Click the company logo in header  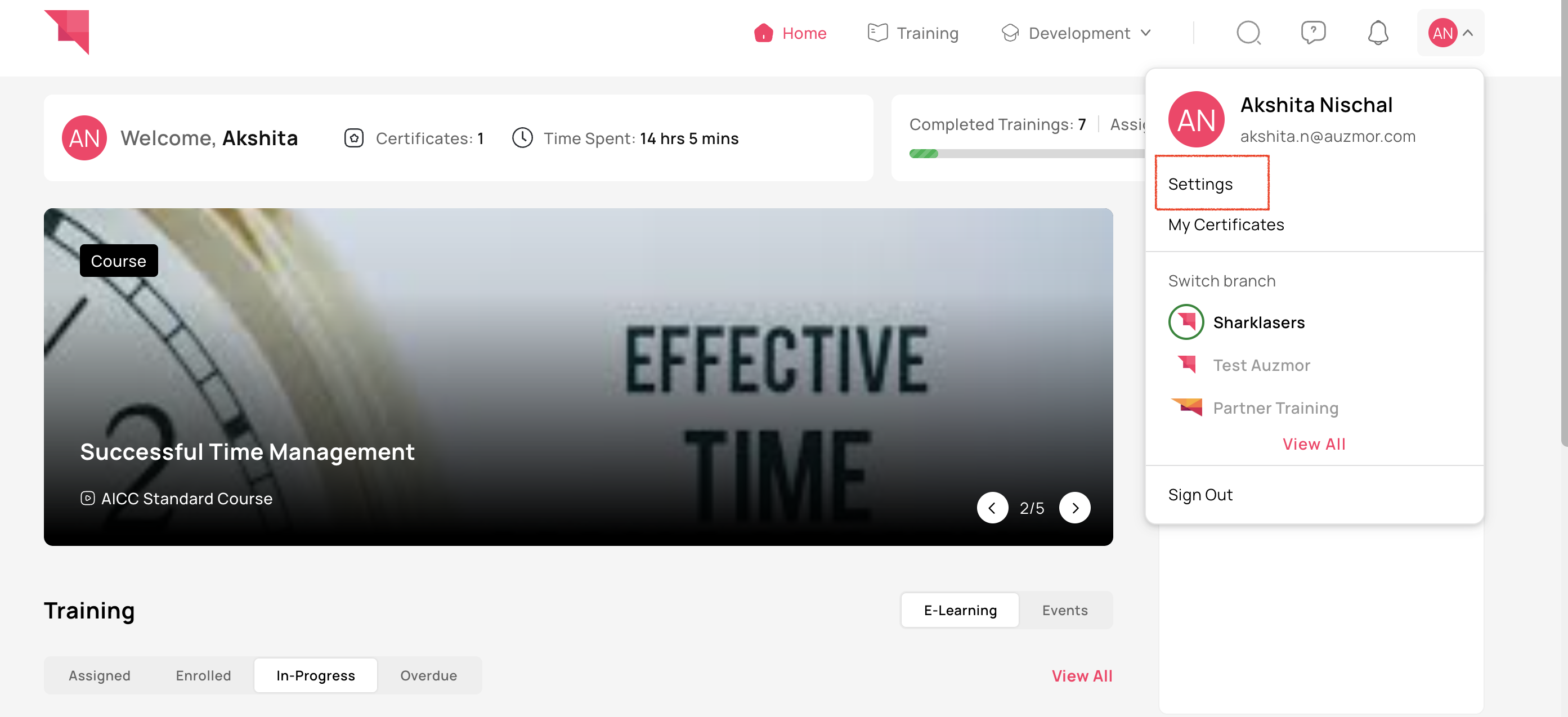click(67, 32)
